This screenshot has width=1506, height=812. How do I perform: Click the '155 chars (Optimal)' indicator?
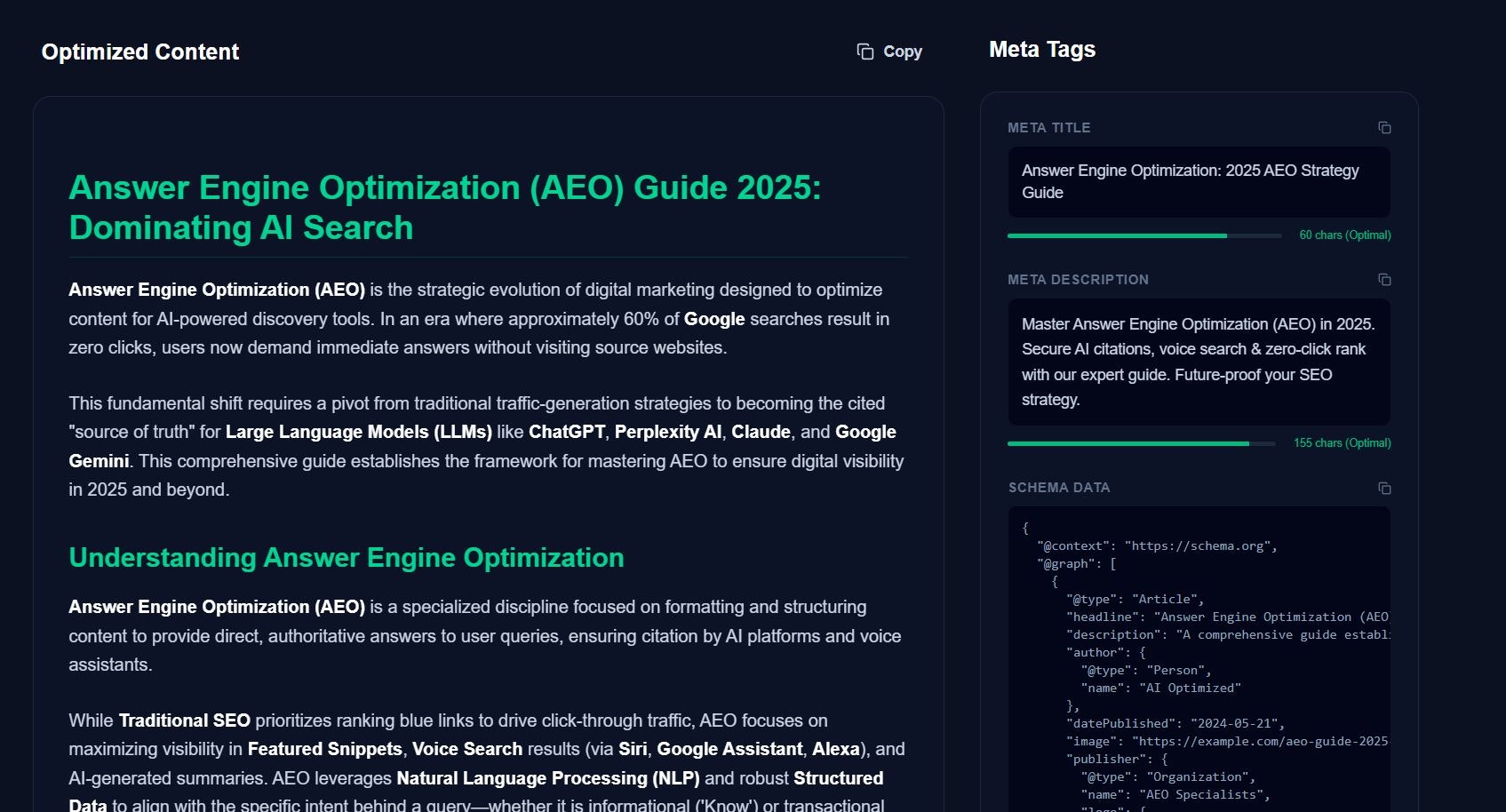[x=1343, y=443]
